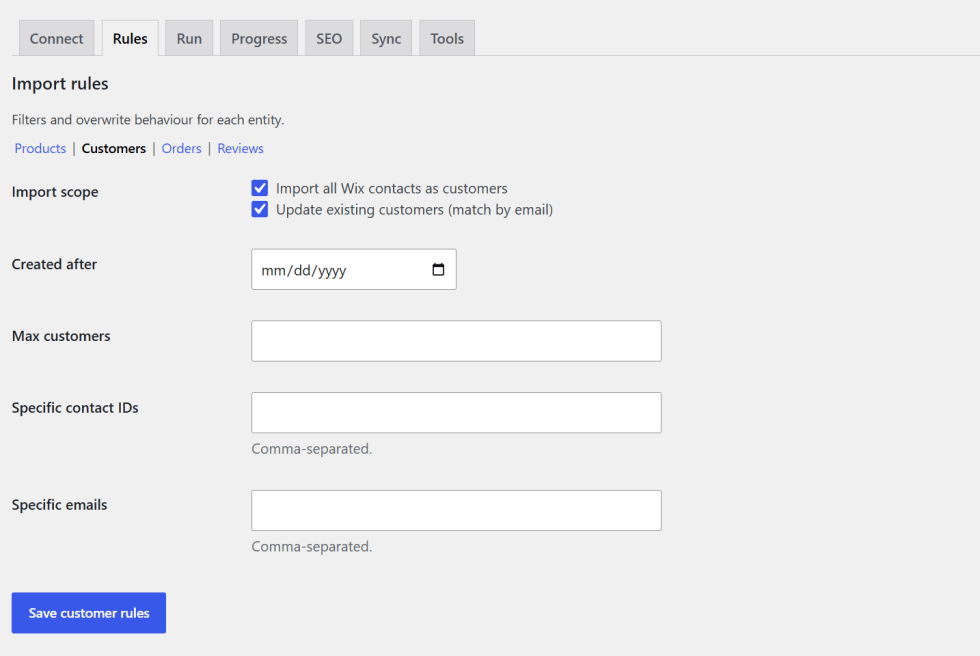Click the Max customers input field
The width and height of the screenshot is (980, 656).
coord(456,341)
